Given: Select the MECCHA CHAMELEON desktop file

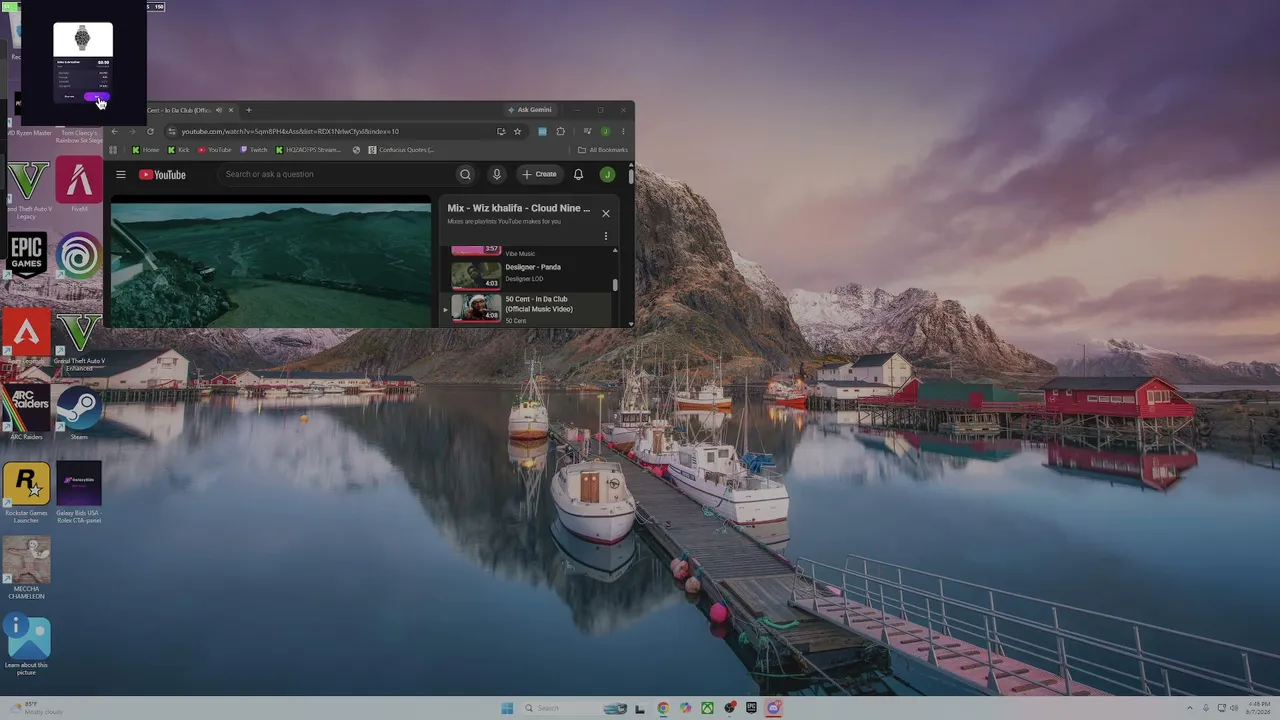Looking at the screenshot, I should [x=27, y=568].
